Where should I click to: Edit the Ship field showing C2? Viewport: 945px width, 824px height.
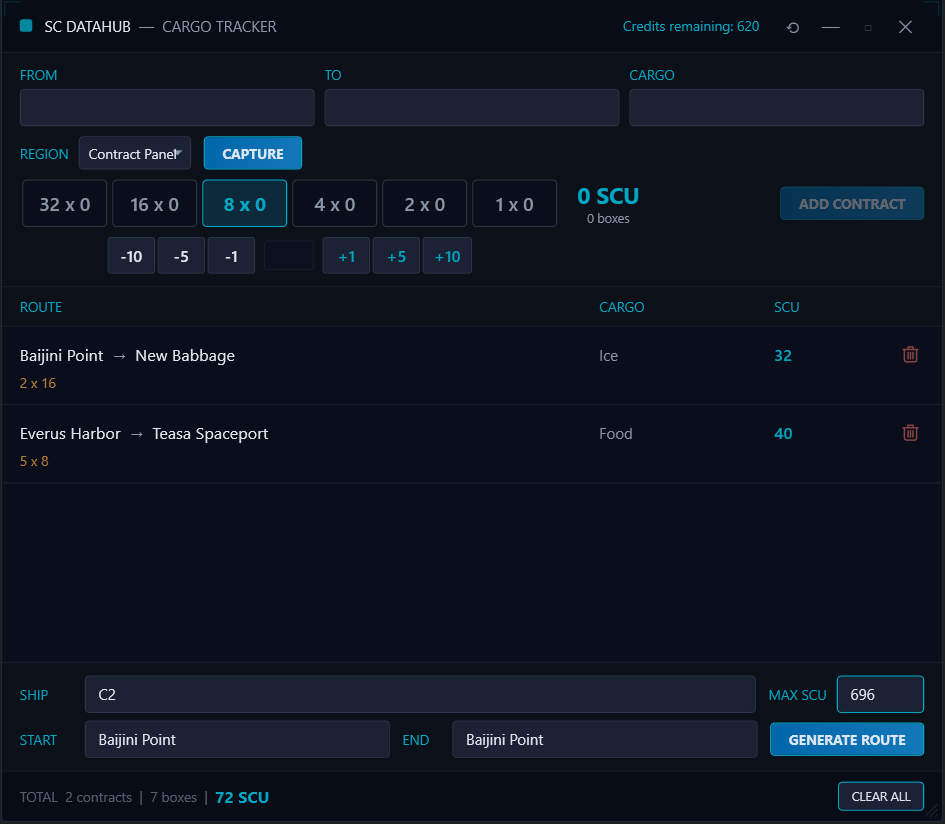pos(420,694)
